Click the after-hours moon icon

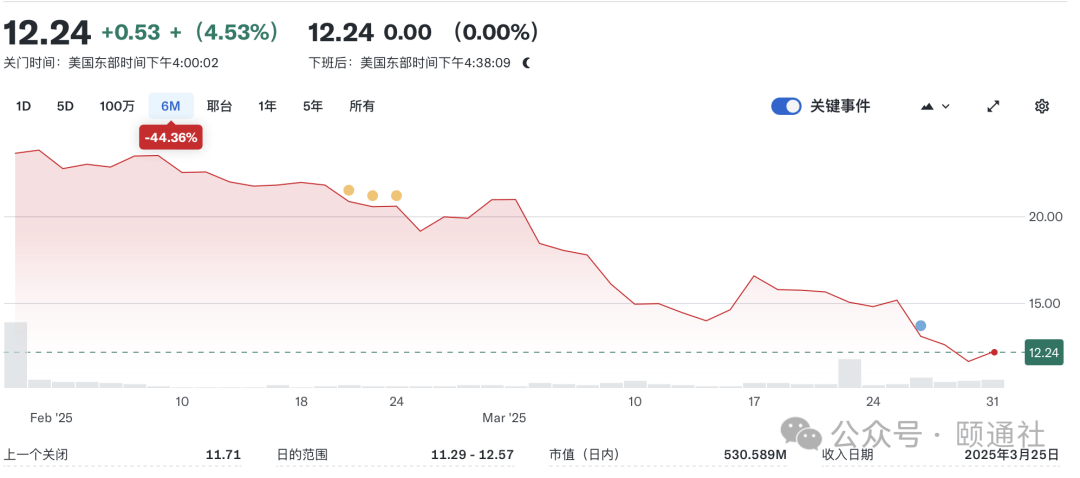pos(527,62)
